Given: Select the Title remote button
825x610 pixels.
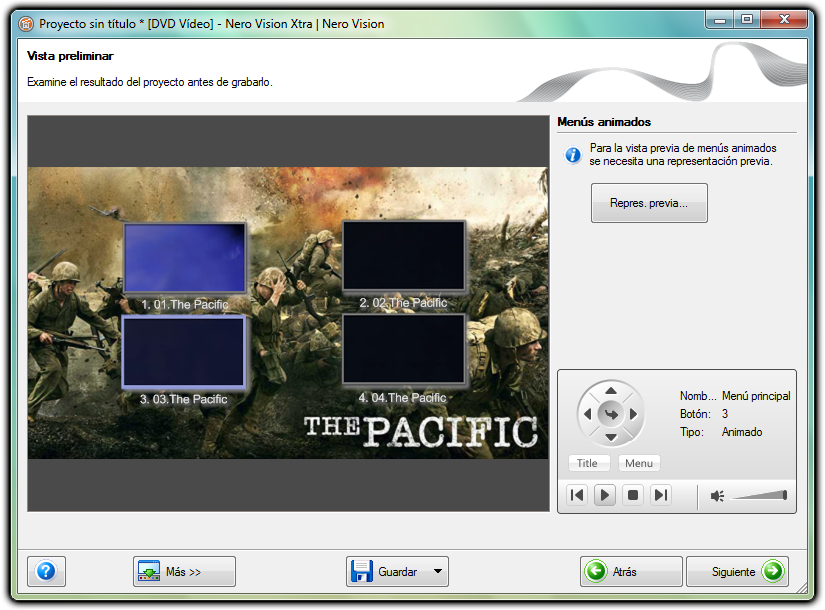Looking at the screenshot, I should coord(588,463).
